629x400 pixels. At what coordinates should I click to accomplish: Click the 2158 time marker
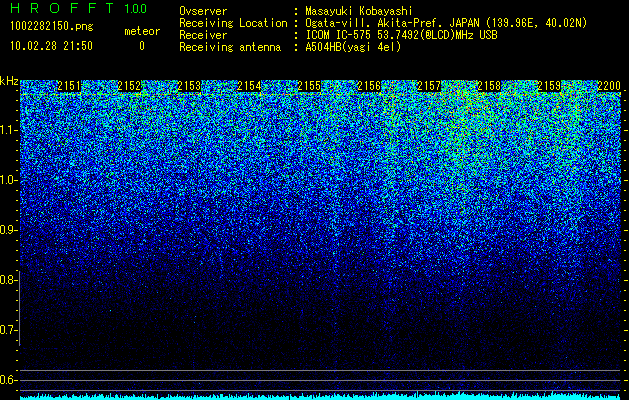click(489, 86)
